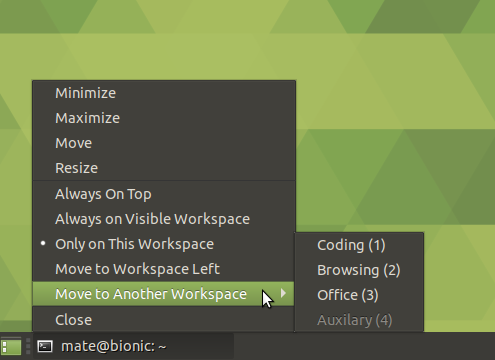Choose Coding (1) workspace

[x=359, y=245]
